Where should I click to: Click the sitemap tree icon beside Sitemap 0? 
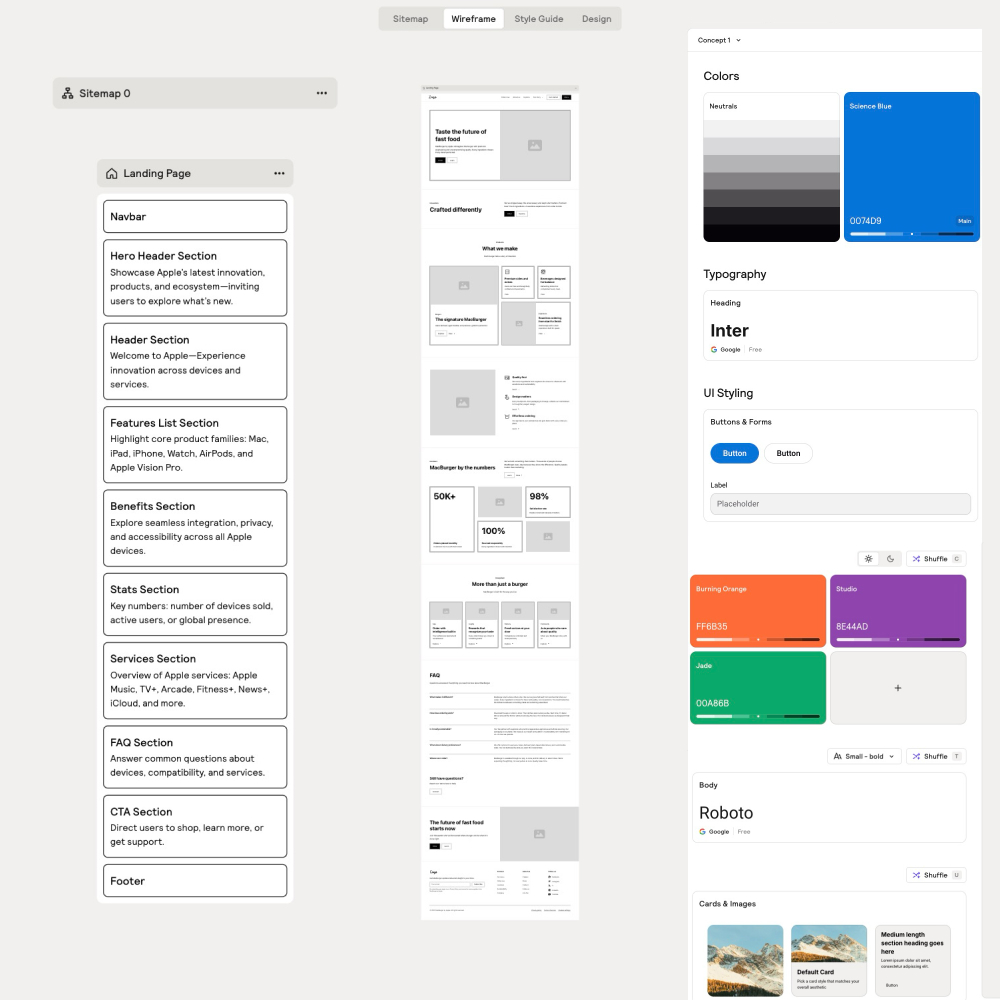tap(68, 93)
